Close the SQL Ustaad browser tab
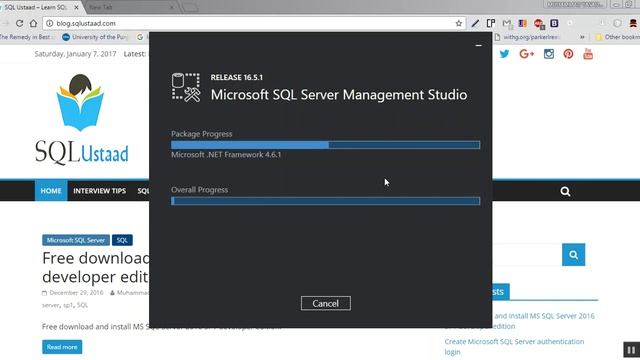This screenshot has height=360, width=640. [x=76, y=7]
